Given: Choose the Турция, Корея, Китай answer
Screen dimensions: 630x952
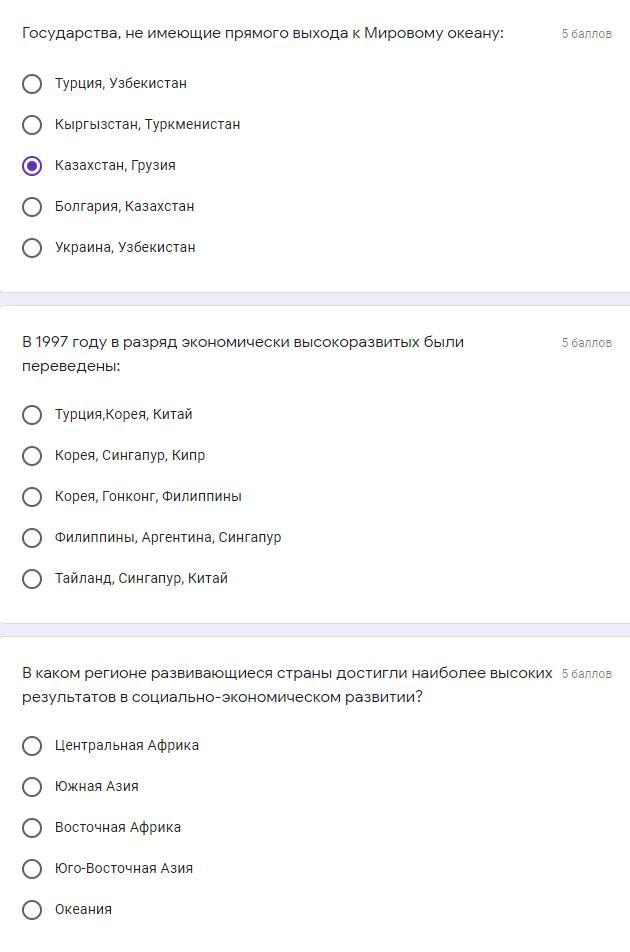Looking at the screenshot, I should (32, 415).
